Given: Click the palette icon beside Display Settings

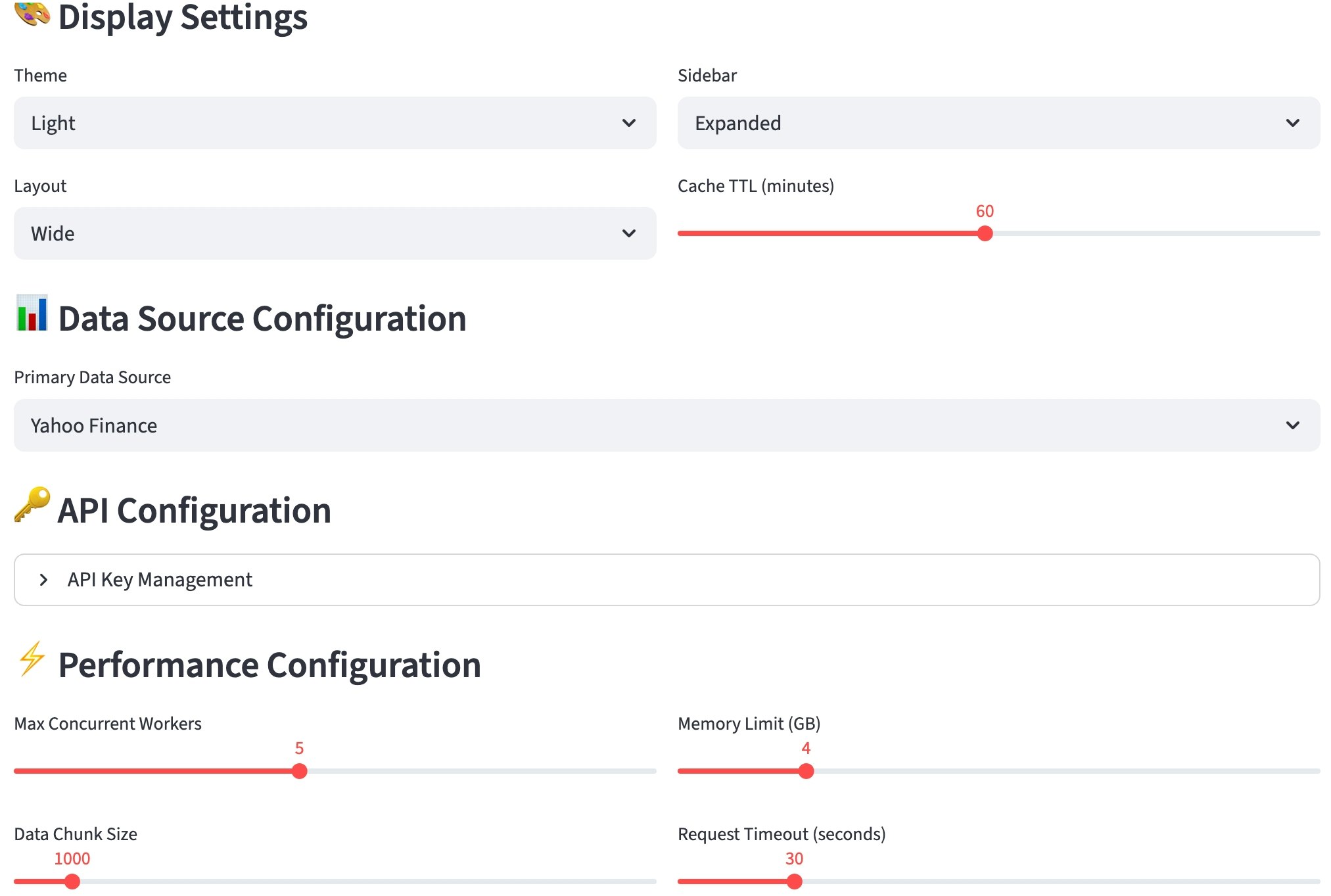Looking at the screenshot, I should point(32,13).
